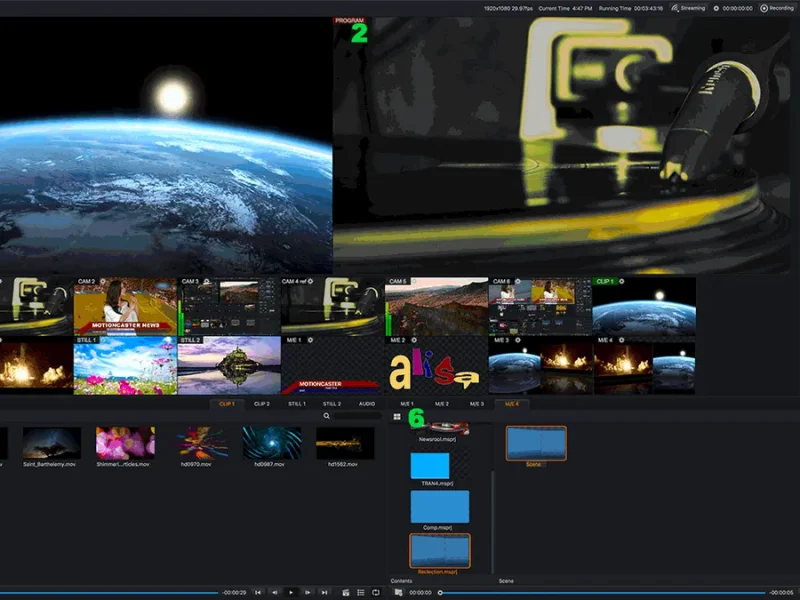Skip to next clip in playlist
800x600 pixels.
pos(324,592)
